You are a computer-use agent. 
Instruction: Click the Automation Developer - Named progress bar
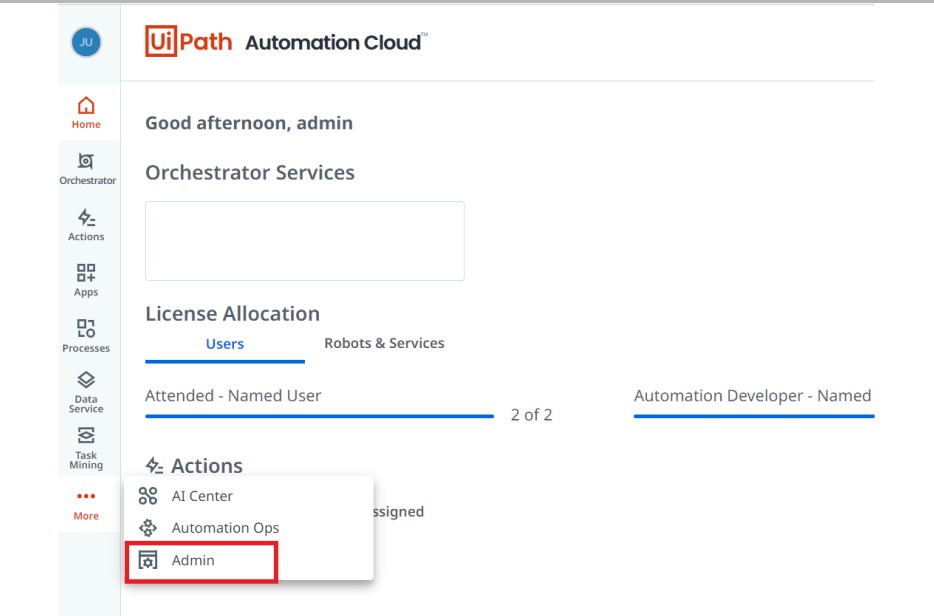(x=754, y=416)
